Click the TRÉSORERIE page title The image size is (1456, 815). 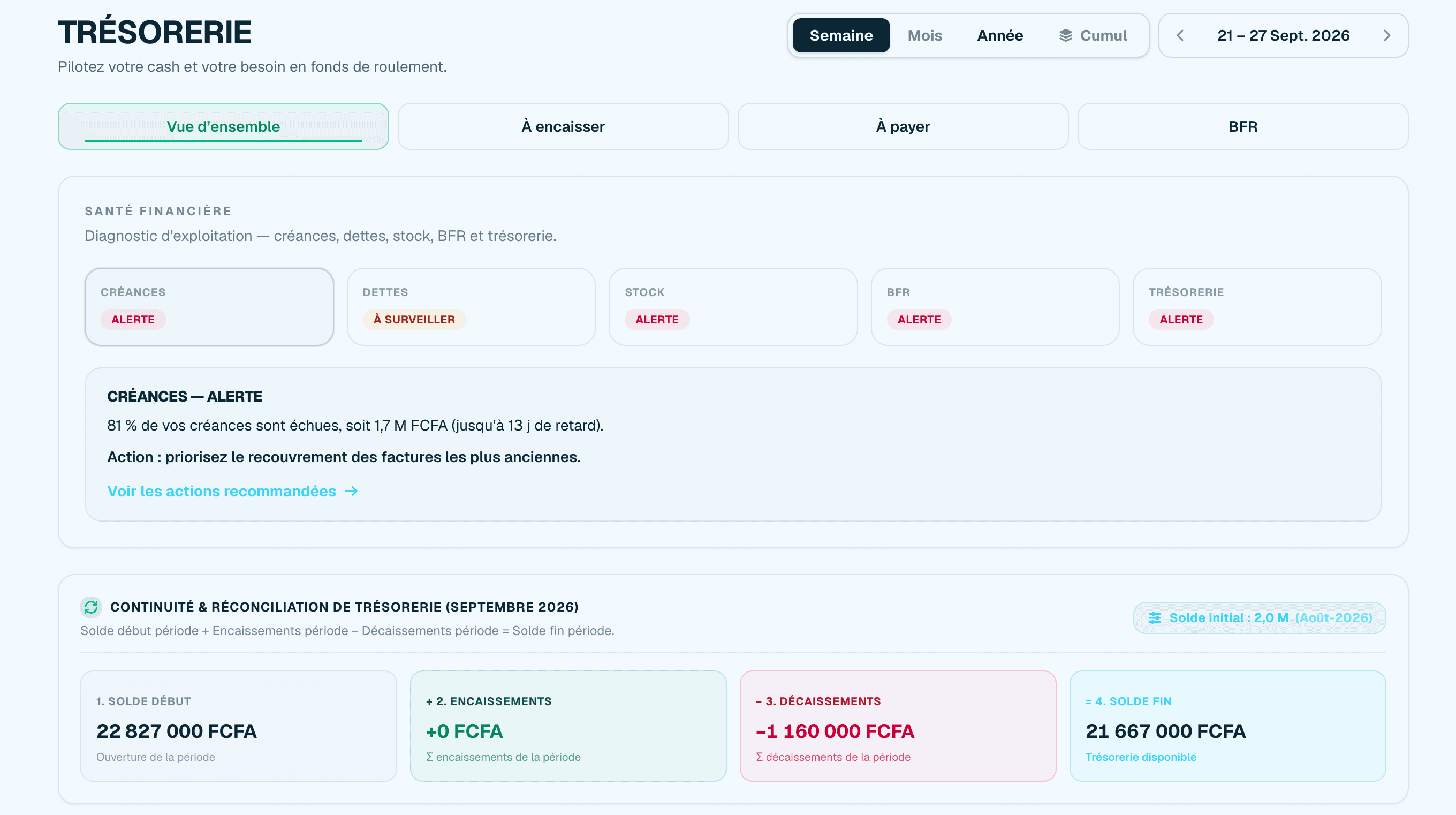(x=154, y=32)
